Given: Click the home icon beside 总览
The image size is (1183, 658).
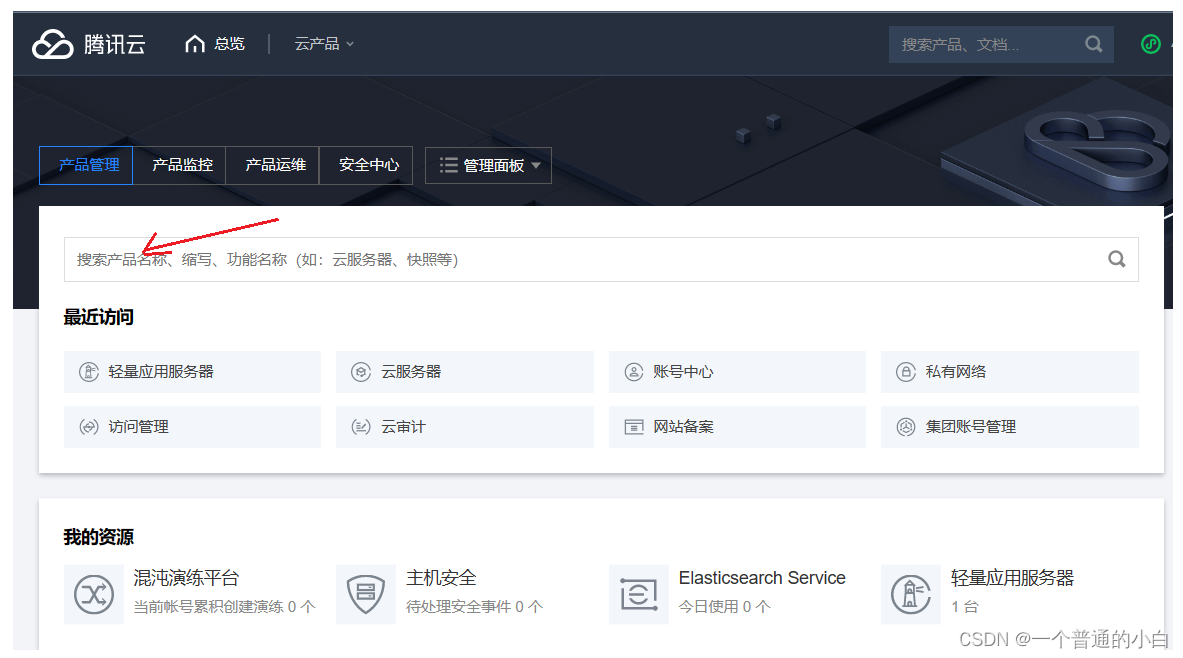Looking at the screenshot, I should [x=195, y=45].
